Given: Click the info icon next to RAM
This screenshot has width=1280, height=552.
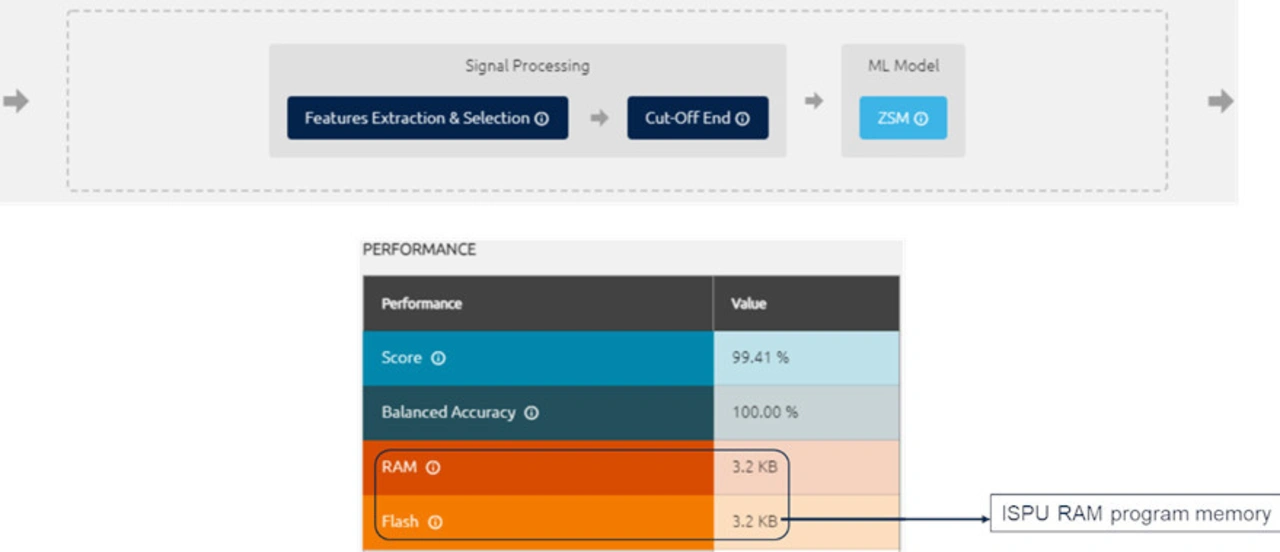Looking at the screenshot, I should (433, 467).
